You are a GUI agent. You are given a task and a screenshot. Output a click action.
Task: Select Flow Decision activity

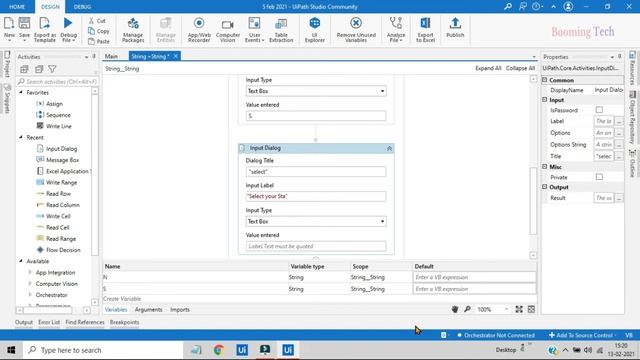58,250
